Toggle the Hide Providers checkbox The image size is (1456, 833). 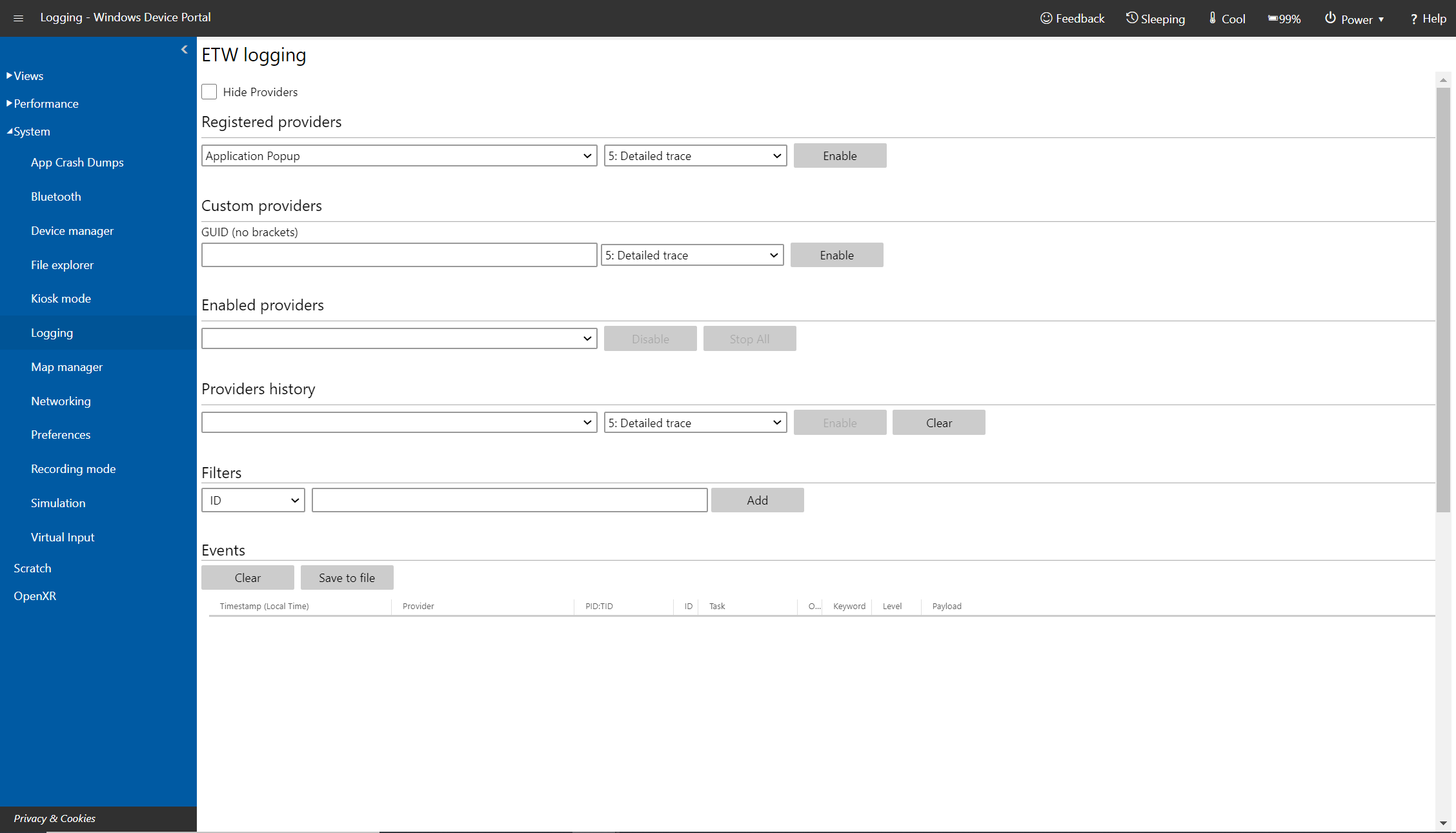point(209,91)
